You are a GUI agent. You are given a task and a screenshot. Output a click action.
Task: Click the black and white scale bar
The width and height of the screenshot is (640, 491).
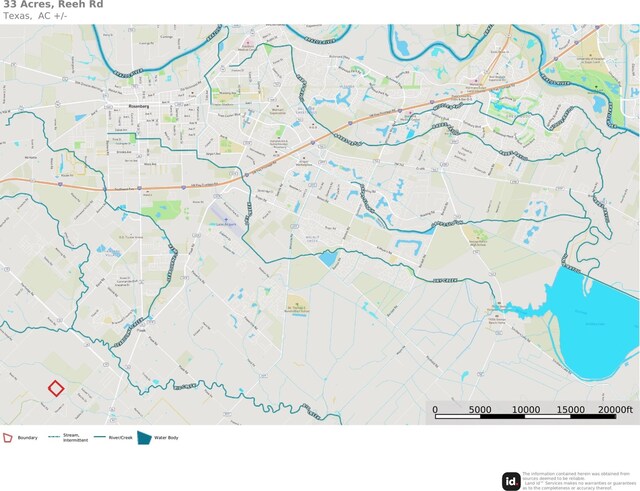tap(525, 417)
